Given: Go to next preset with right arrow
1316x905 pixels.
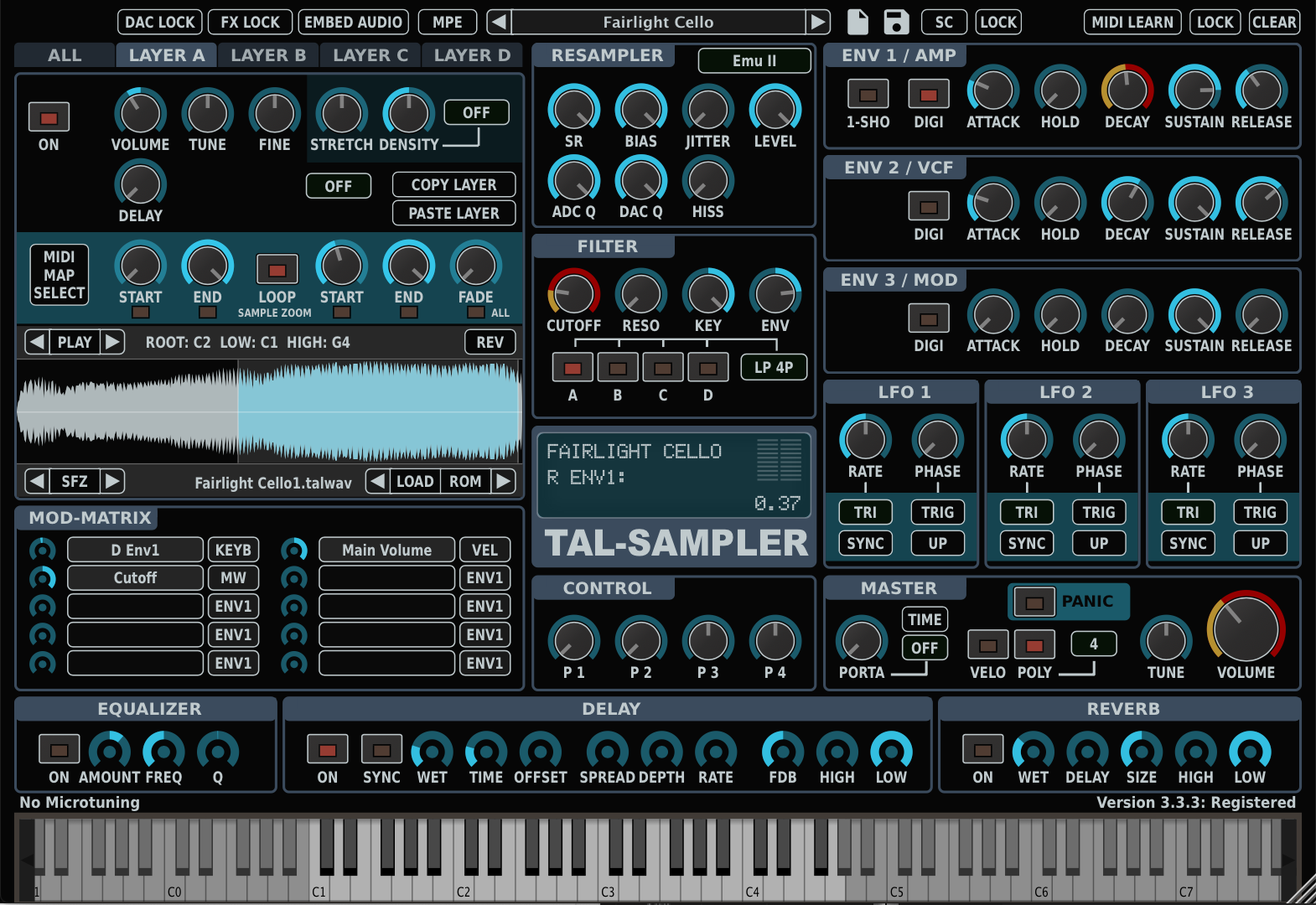Looking at the screenshot, I should click(x=817, y=22).
